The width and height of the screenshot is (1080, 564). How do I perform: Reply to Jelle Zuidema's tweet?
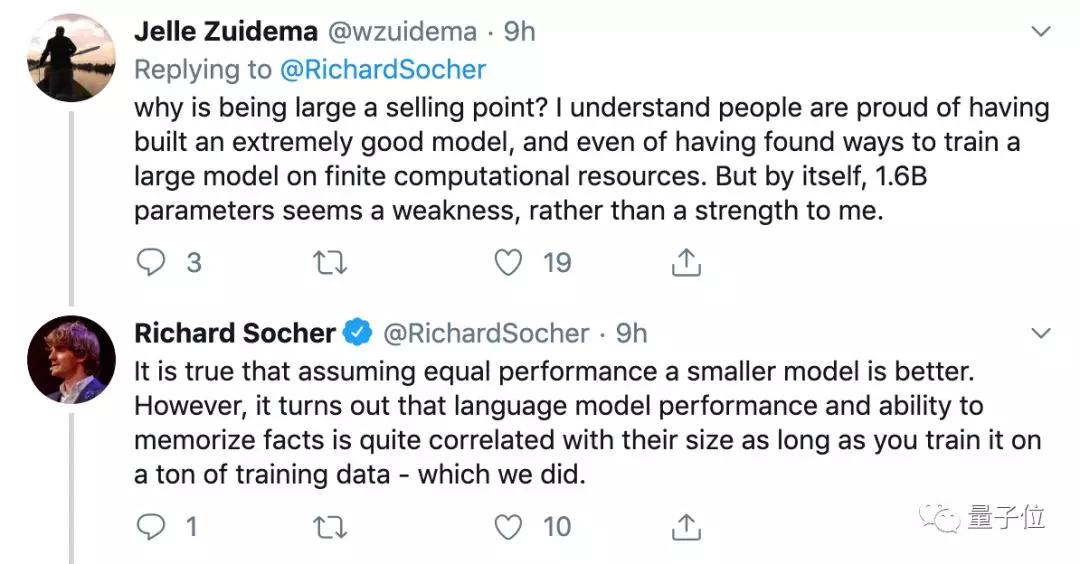pos(150,262)
